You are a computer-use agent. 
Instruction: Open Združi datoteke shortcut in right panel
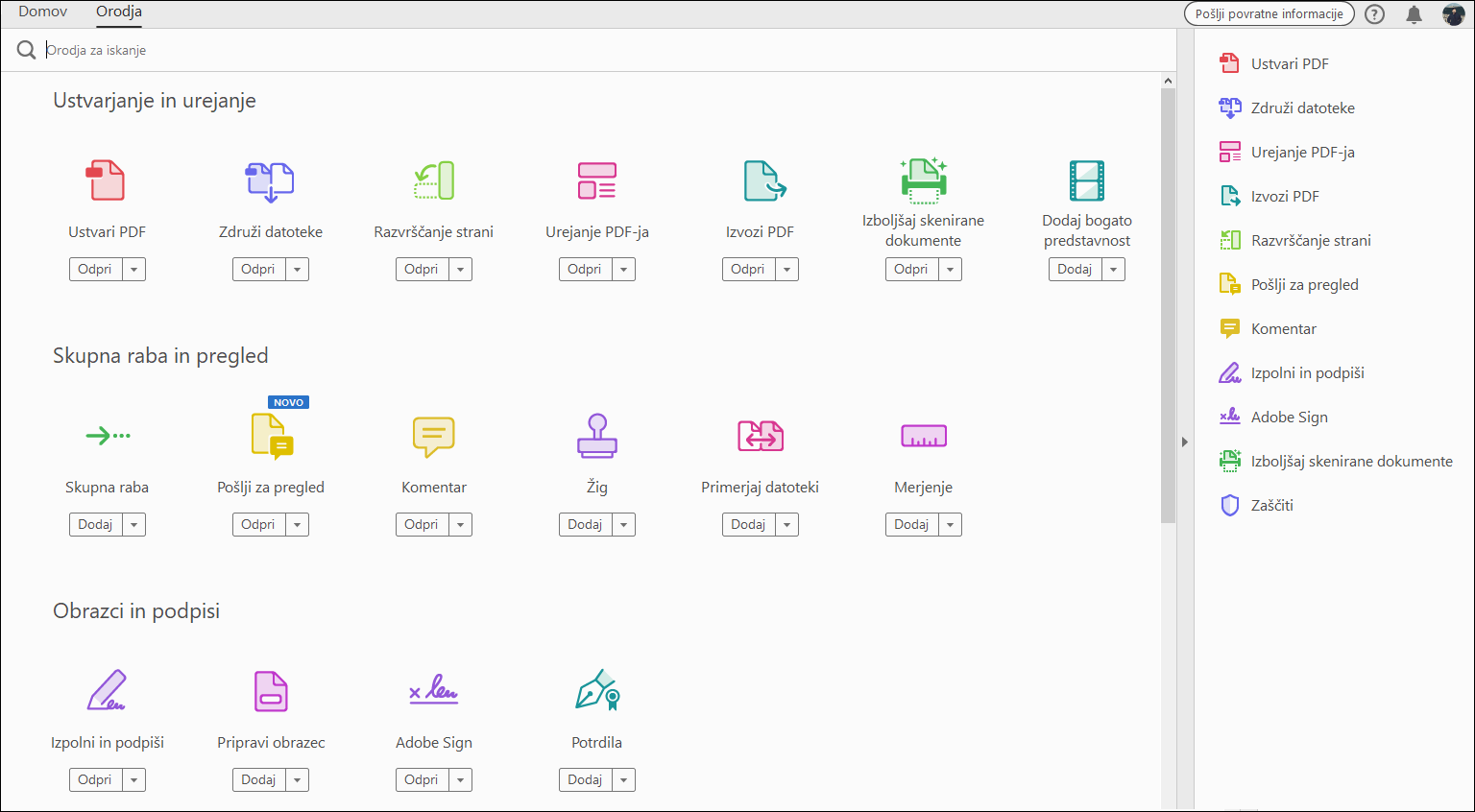coord(1288,107)
